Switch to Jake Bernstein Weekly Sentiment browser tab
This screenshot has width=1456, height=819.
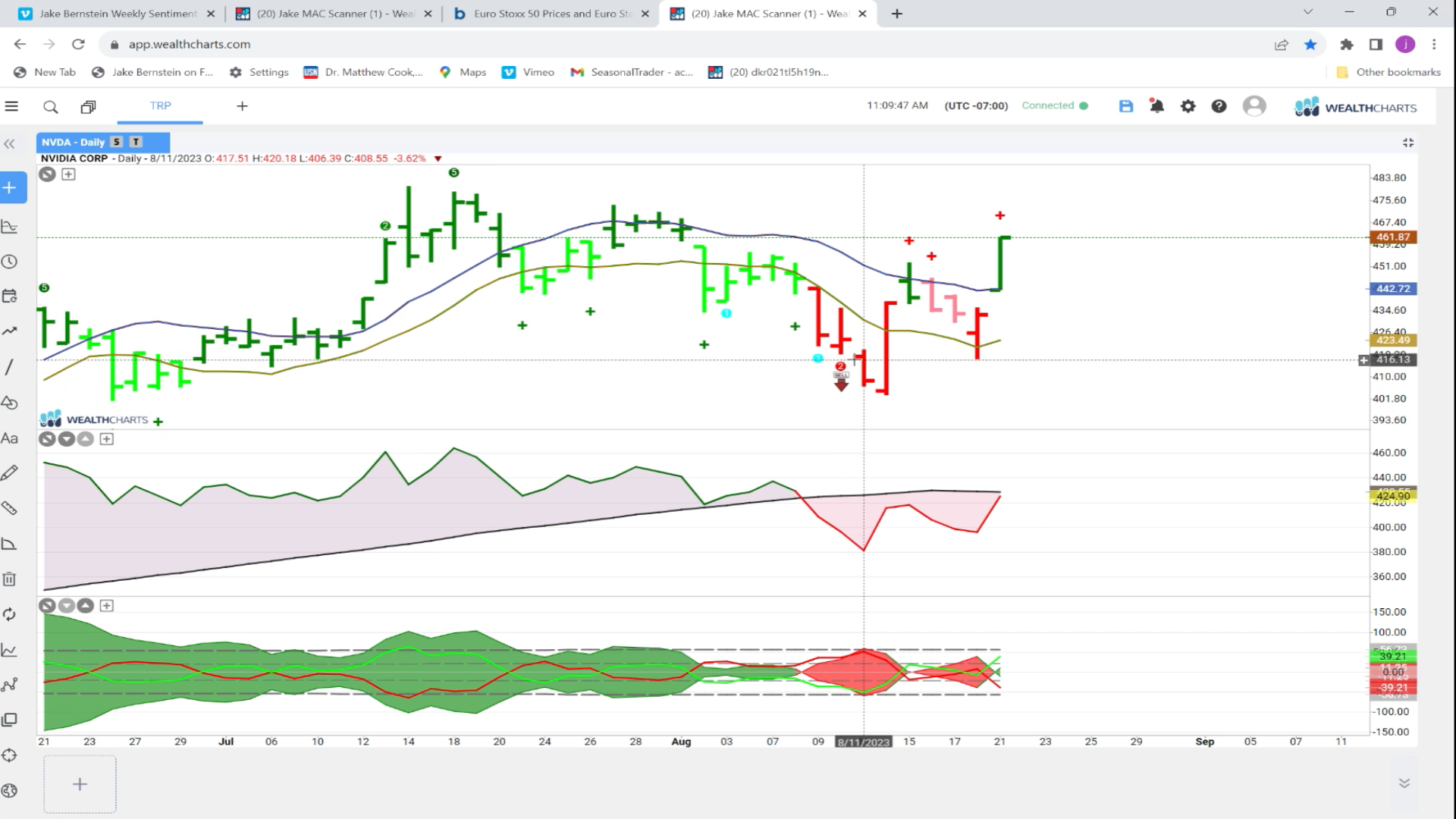[118, 14]
